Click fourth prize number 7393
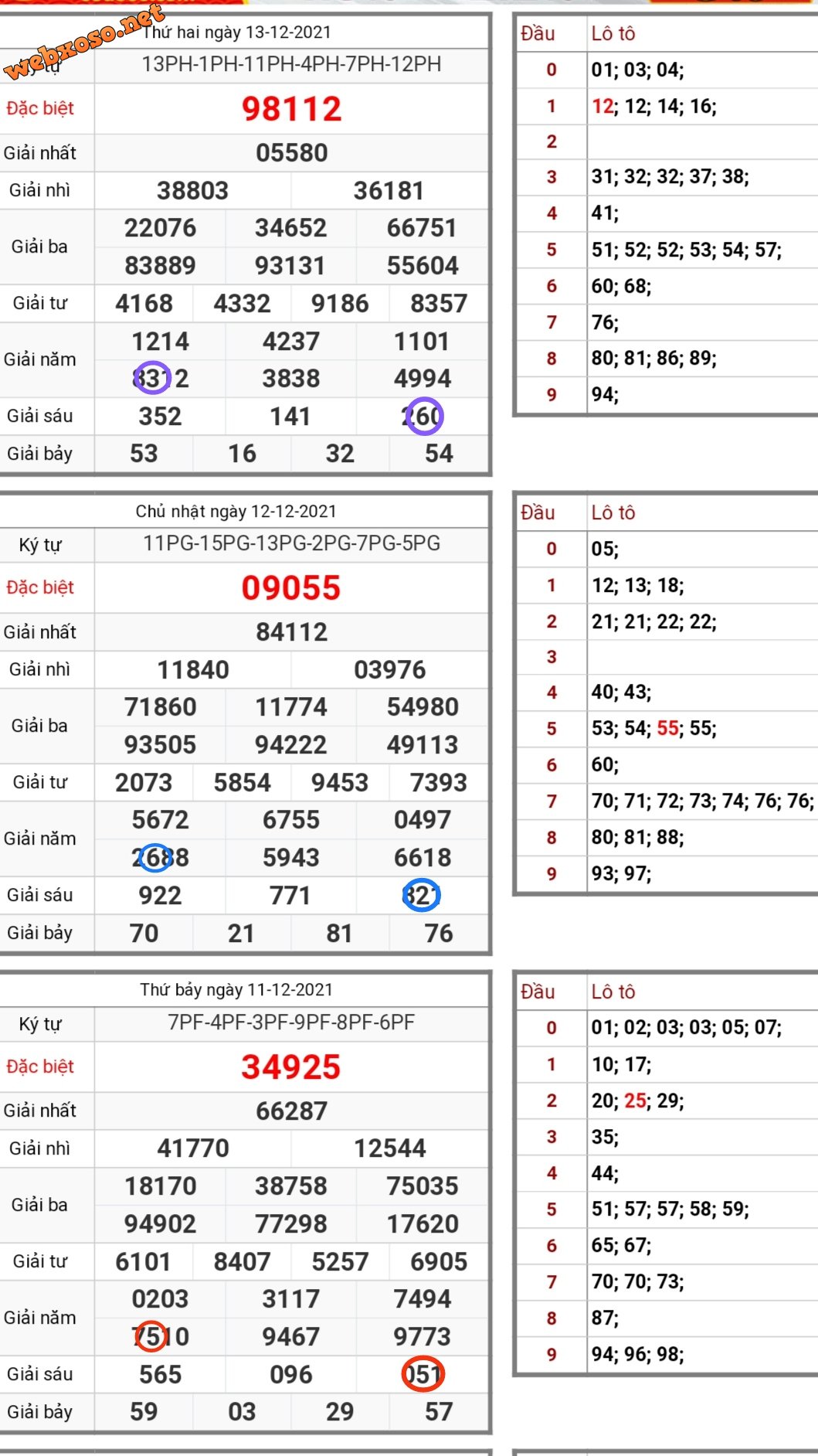Image resolution: width=818 pixels, height=1456 pixels. coord(439,783)
